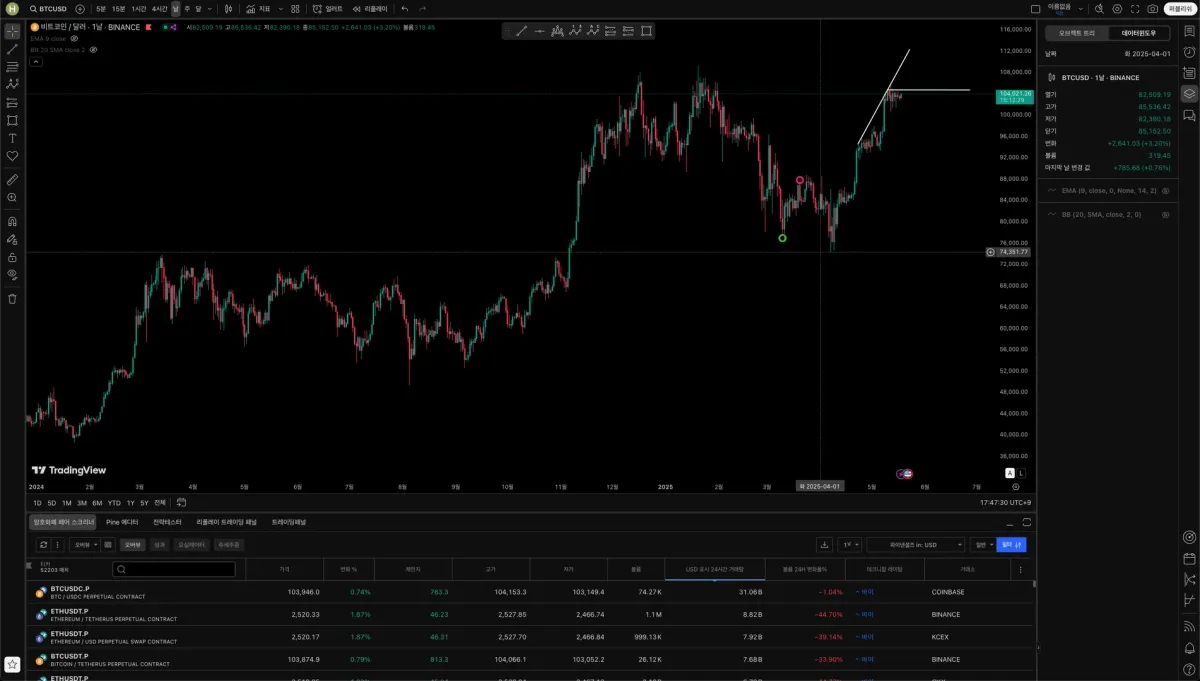The width and height of the screenshot is (1200, 681).
Task: Open the alerts alarm clock panel
Action: 1189,52
